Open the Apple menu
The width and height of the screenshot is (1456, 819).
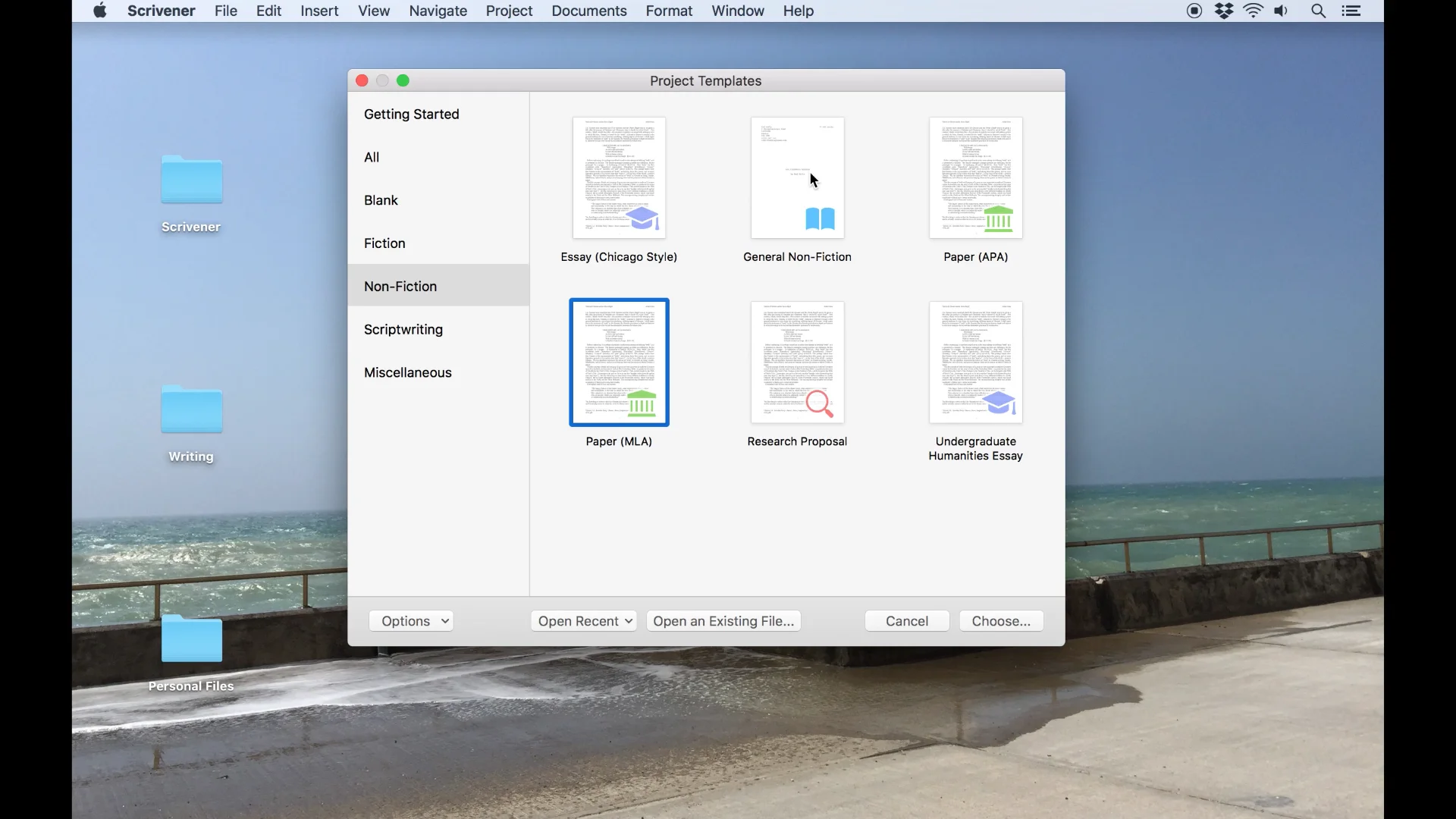coord(100,11)
